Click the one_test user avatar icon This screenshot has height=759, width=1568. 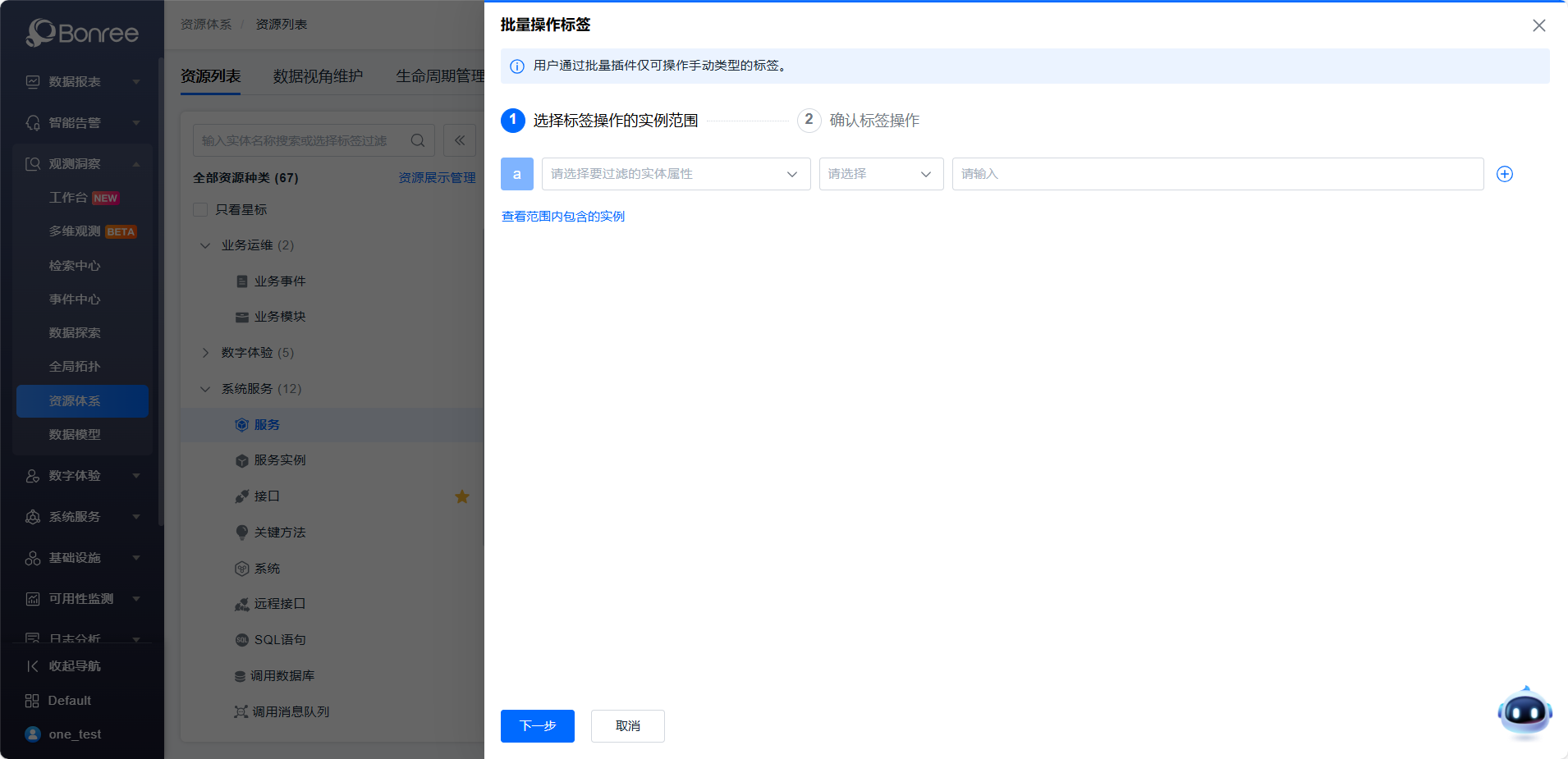click(x=33, y=734)
